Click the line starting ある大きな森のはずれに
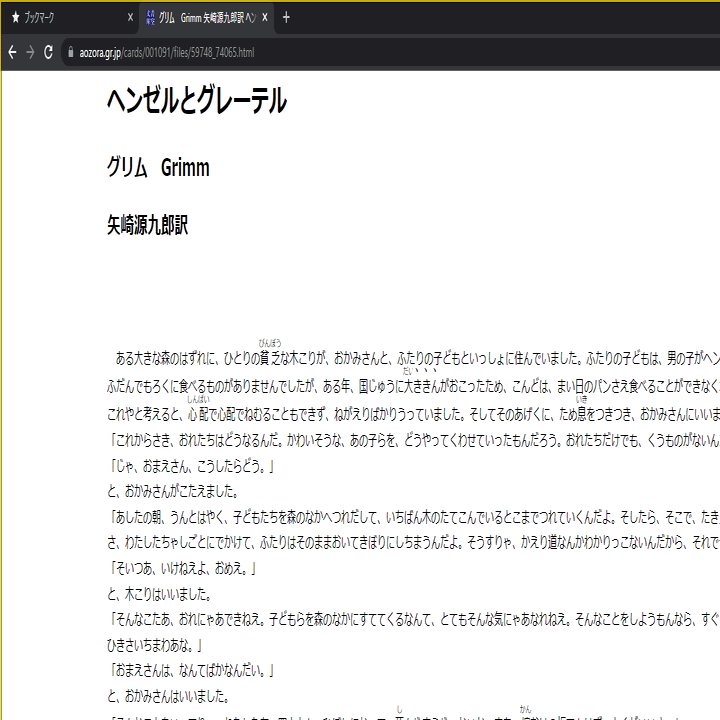 point(417,358)
